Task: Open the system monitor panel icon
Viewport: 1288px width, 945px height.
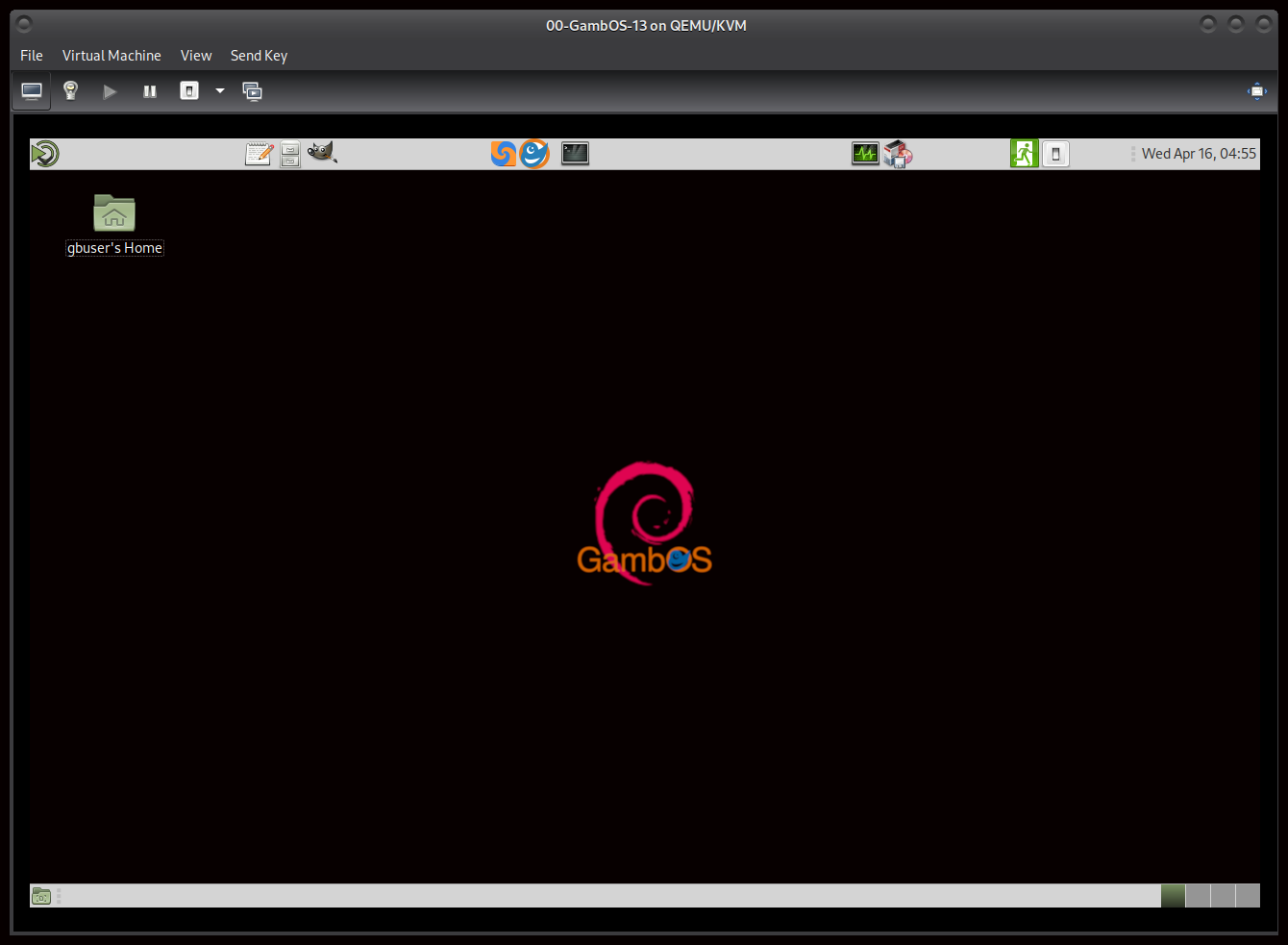Action: [865, 154]
